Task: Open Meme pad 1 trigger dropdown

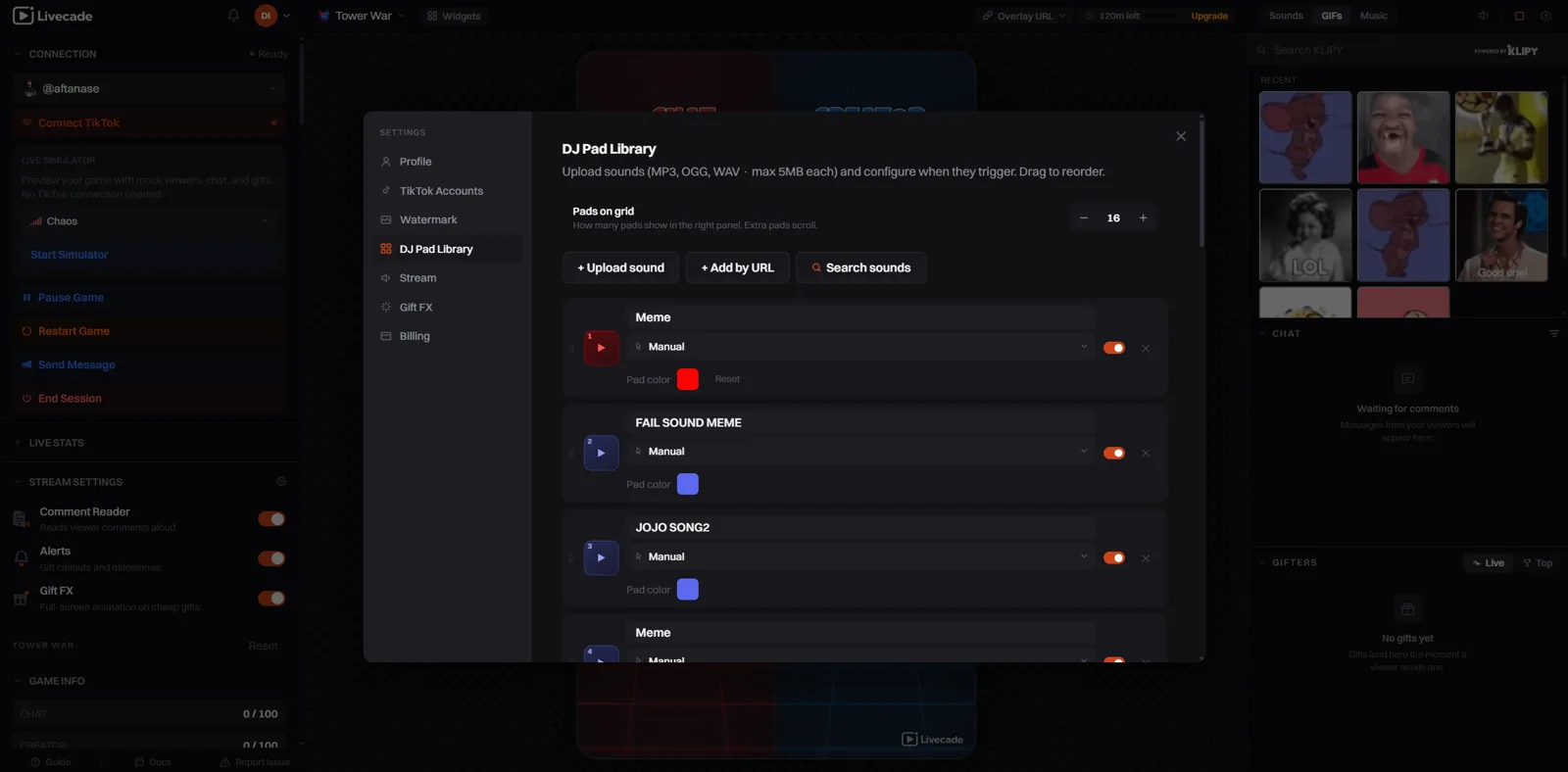Action: click(861, 347)
